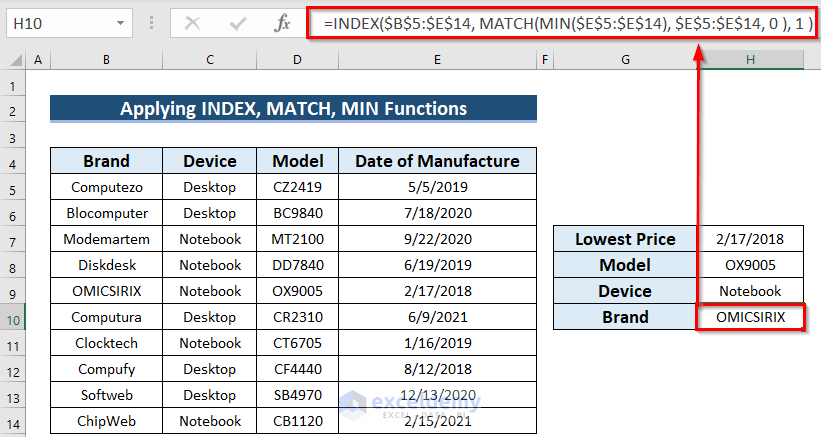Select row 4 header
Screen dimensions: 821x437
14,161
